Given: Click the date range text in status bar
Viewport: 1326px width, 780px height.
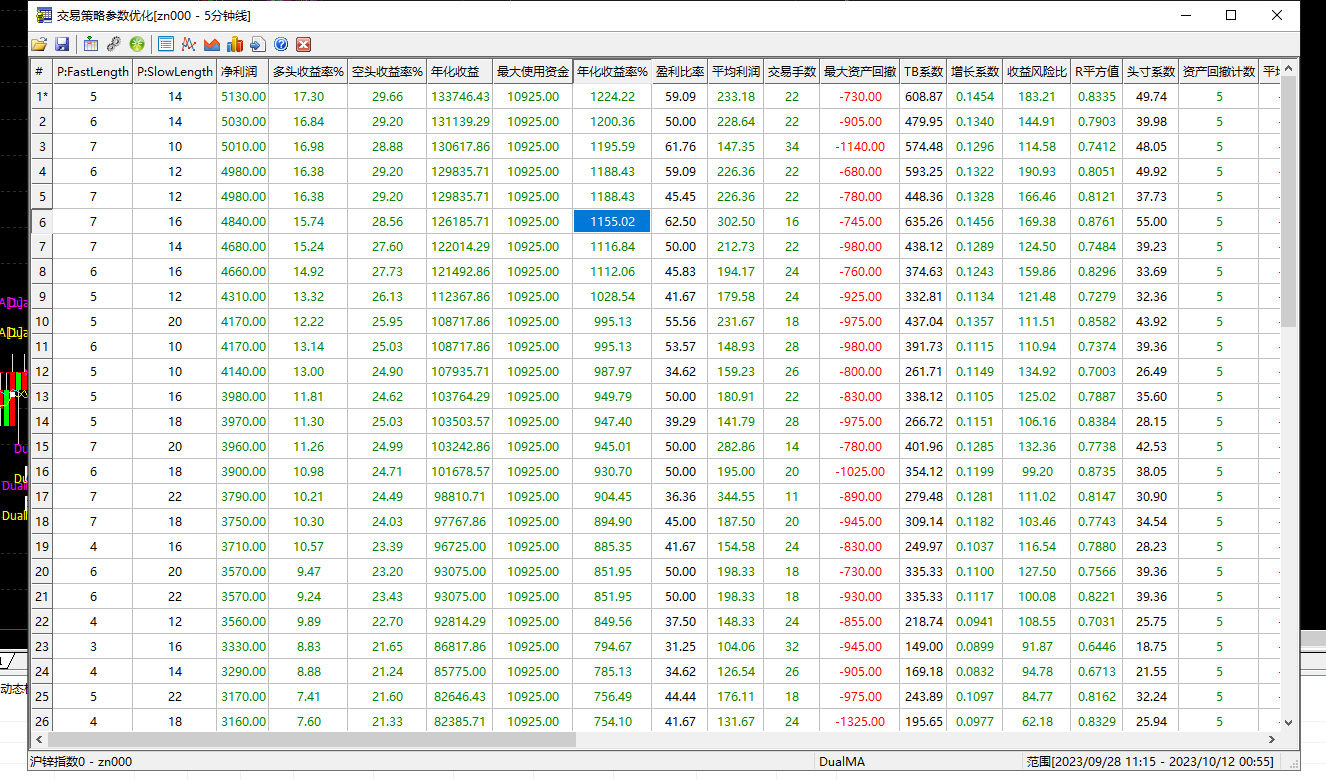Looking at the screenshot, I should click(1149, 762).
